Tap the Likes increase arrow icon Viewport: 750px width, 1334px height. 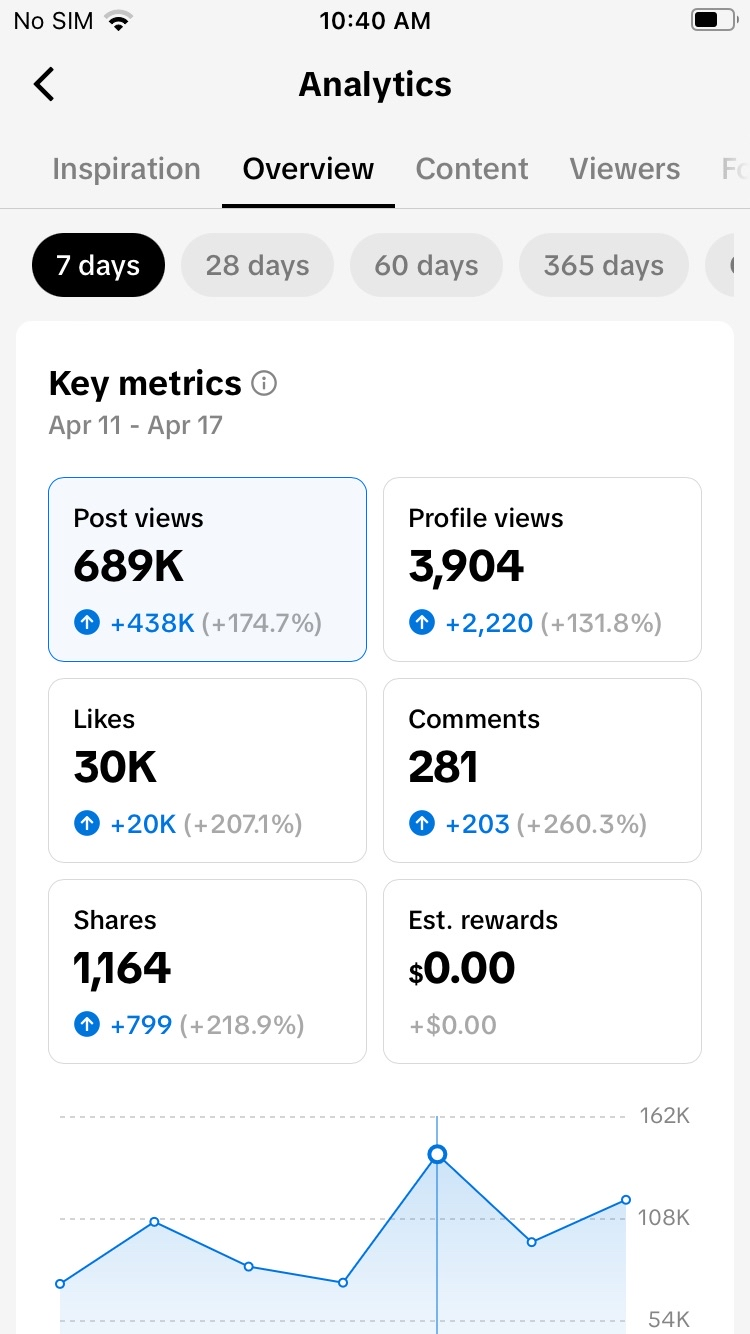[87, 824]
